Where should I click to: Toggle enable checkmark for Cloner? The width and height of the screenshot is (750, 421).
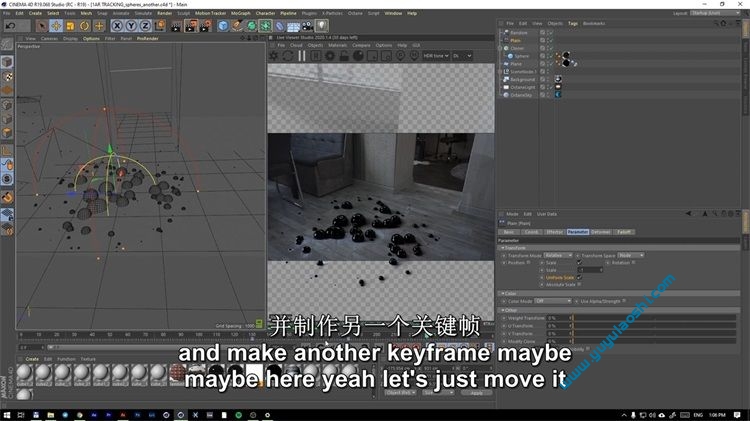[x=550, y=48]
